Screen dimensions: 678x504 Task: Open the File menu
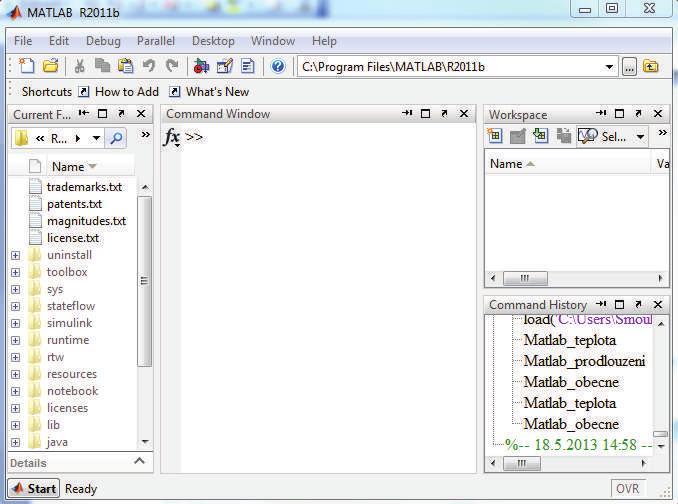23,41
